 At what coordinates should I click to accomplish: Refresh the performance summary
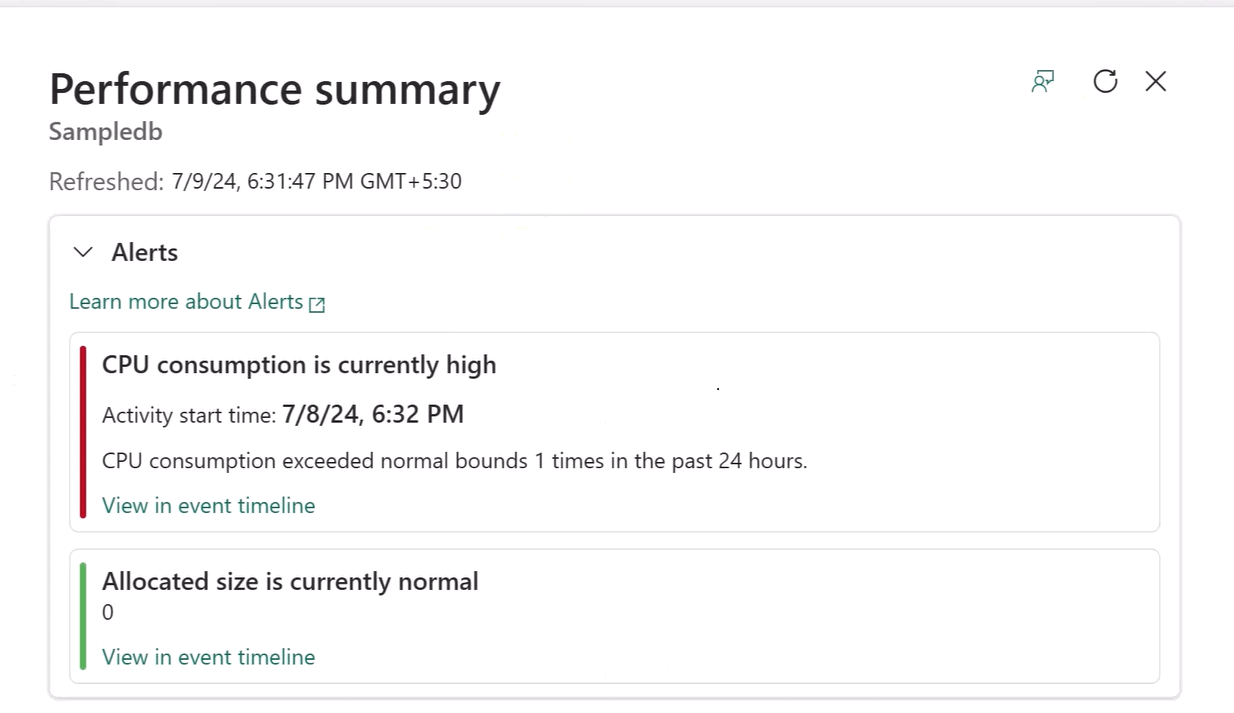(1105, 82)
